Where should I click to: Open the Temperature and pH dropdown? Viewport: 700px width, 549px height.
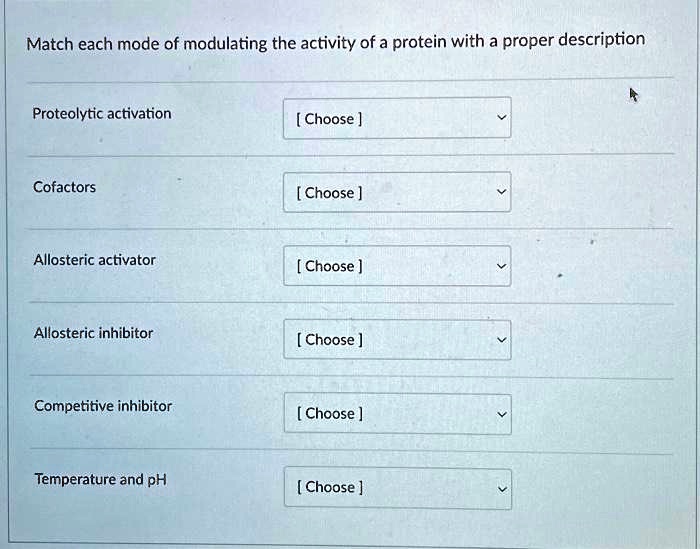pos(397,487)
